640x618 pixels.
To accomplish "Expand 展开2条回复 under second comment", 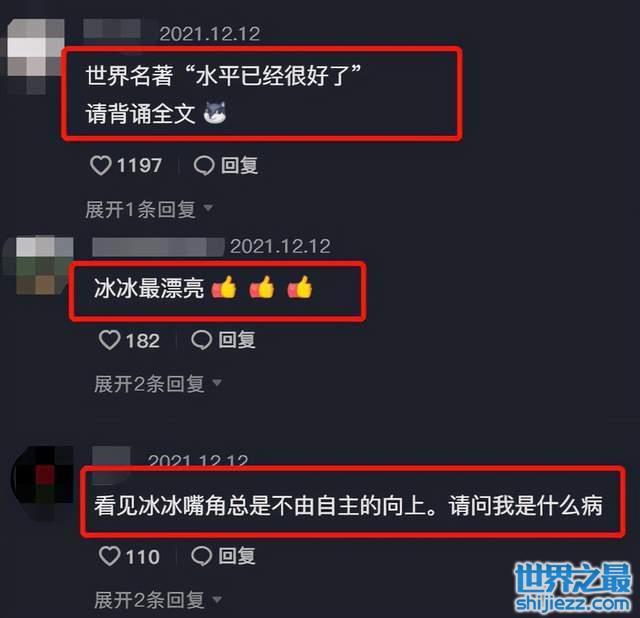I will [x=158, y=384].
